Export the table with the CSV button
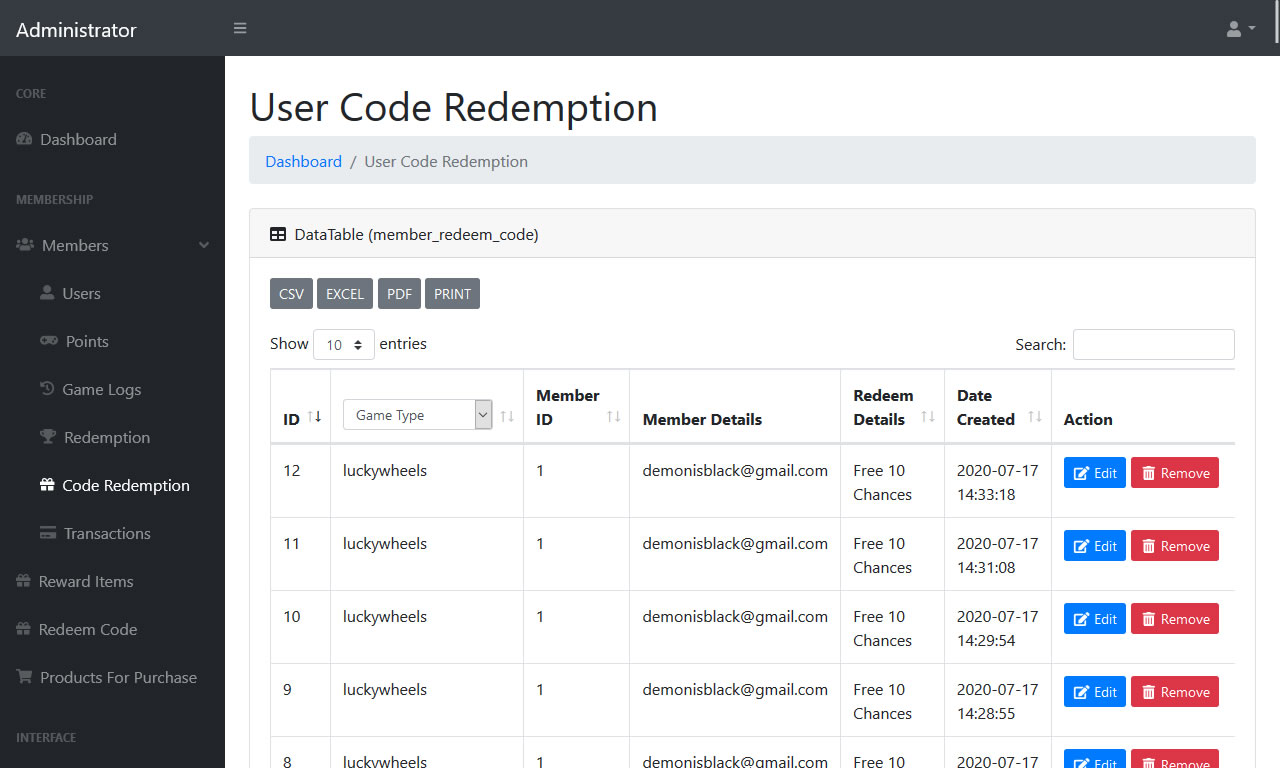Image resolution: width=1280 pixels, height=768 pixels. point(291,294)
